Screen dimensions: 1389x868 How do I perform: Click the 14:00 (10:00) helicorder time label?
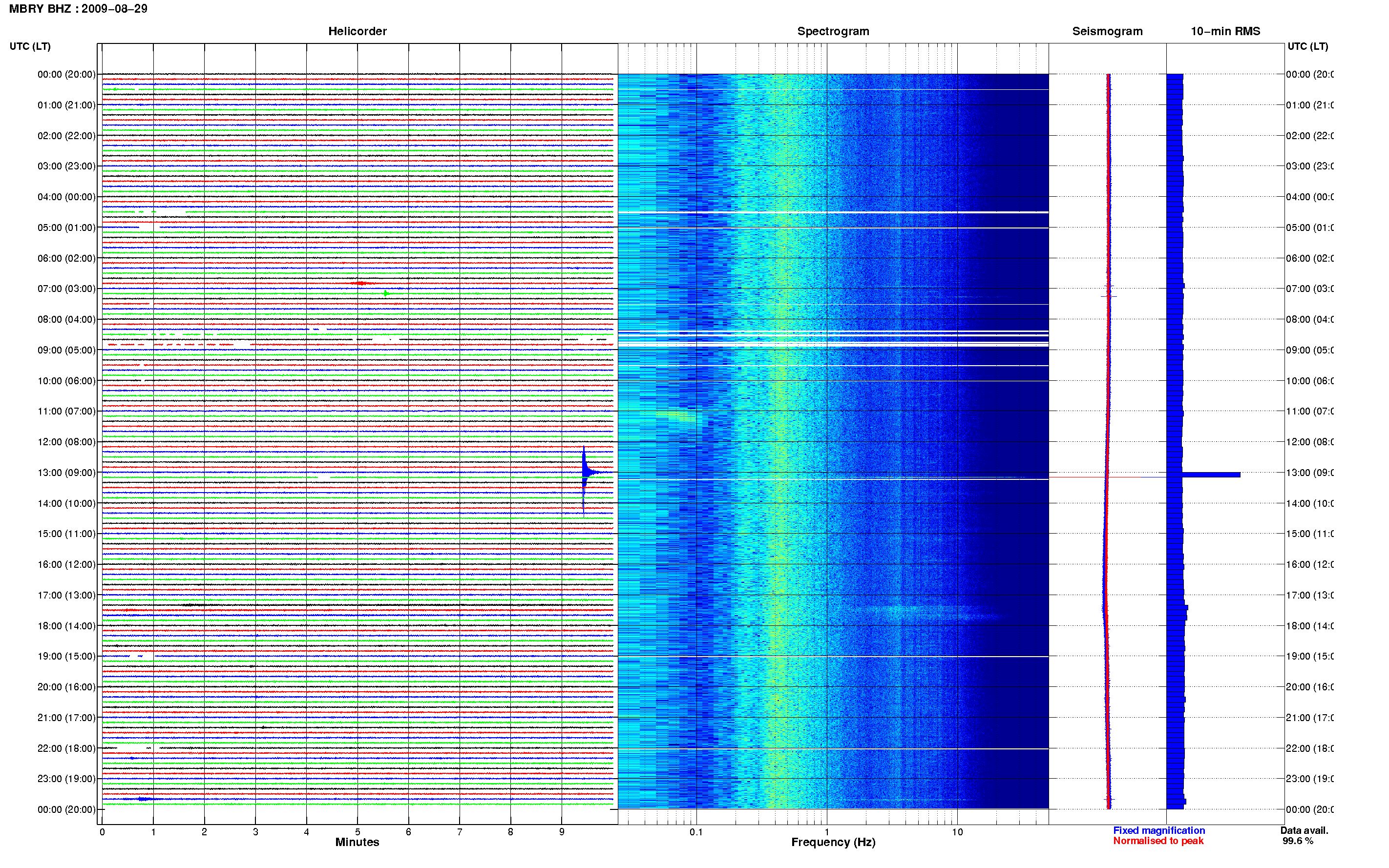click(x=66, y=503)
